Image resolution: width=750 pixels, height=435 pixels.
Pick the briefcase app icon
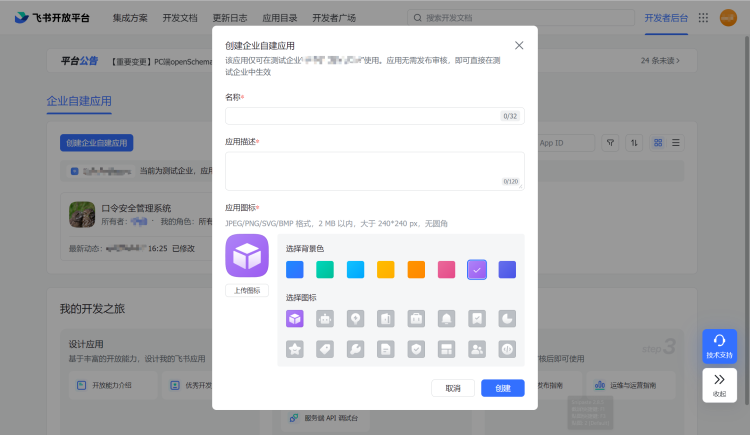416,319
